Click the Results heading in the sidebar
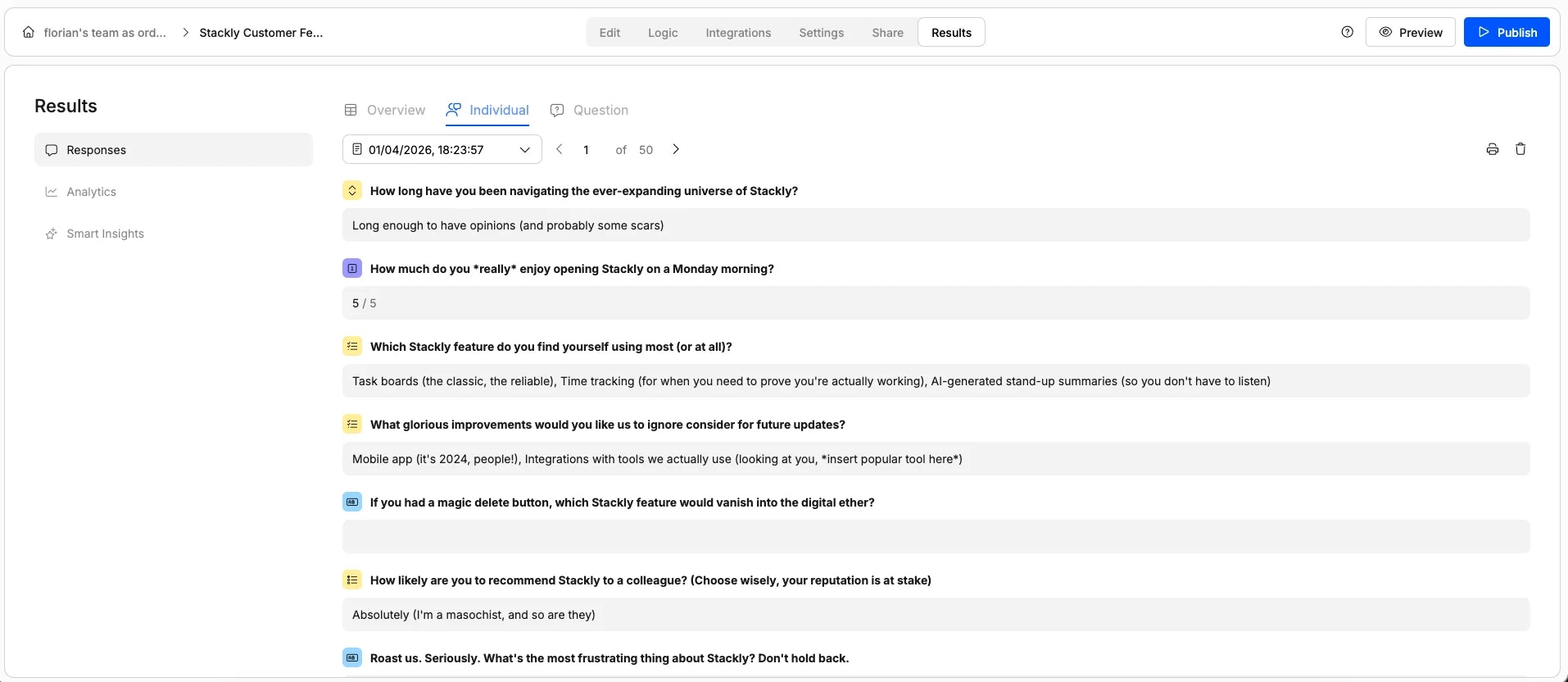Viewport: 1568px width, 682px height. (66, 106)
